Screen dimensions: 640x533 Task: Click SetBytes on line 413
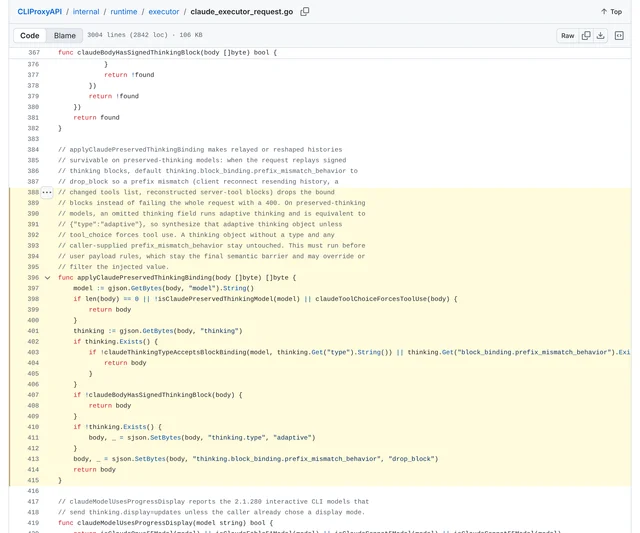click(150, 459)
